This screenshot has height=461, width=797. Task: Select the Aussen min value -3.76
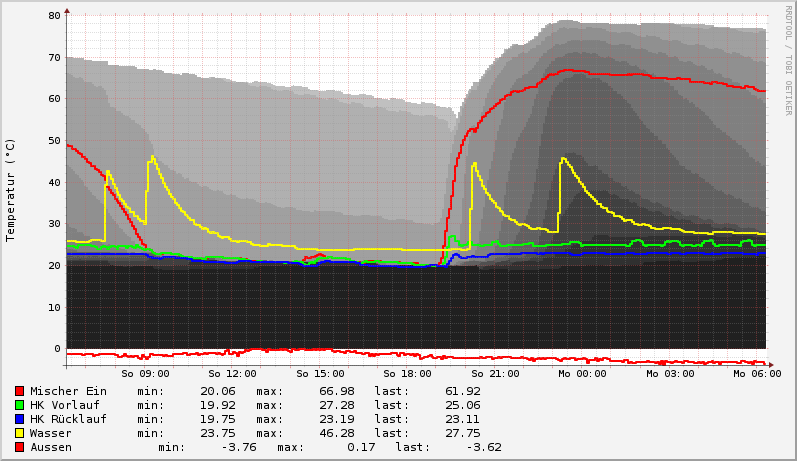[x=234, y=447]
